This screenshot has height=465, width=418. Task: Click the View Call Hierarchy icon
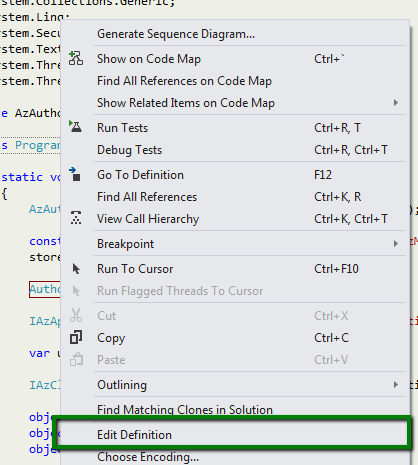(76, 218)
